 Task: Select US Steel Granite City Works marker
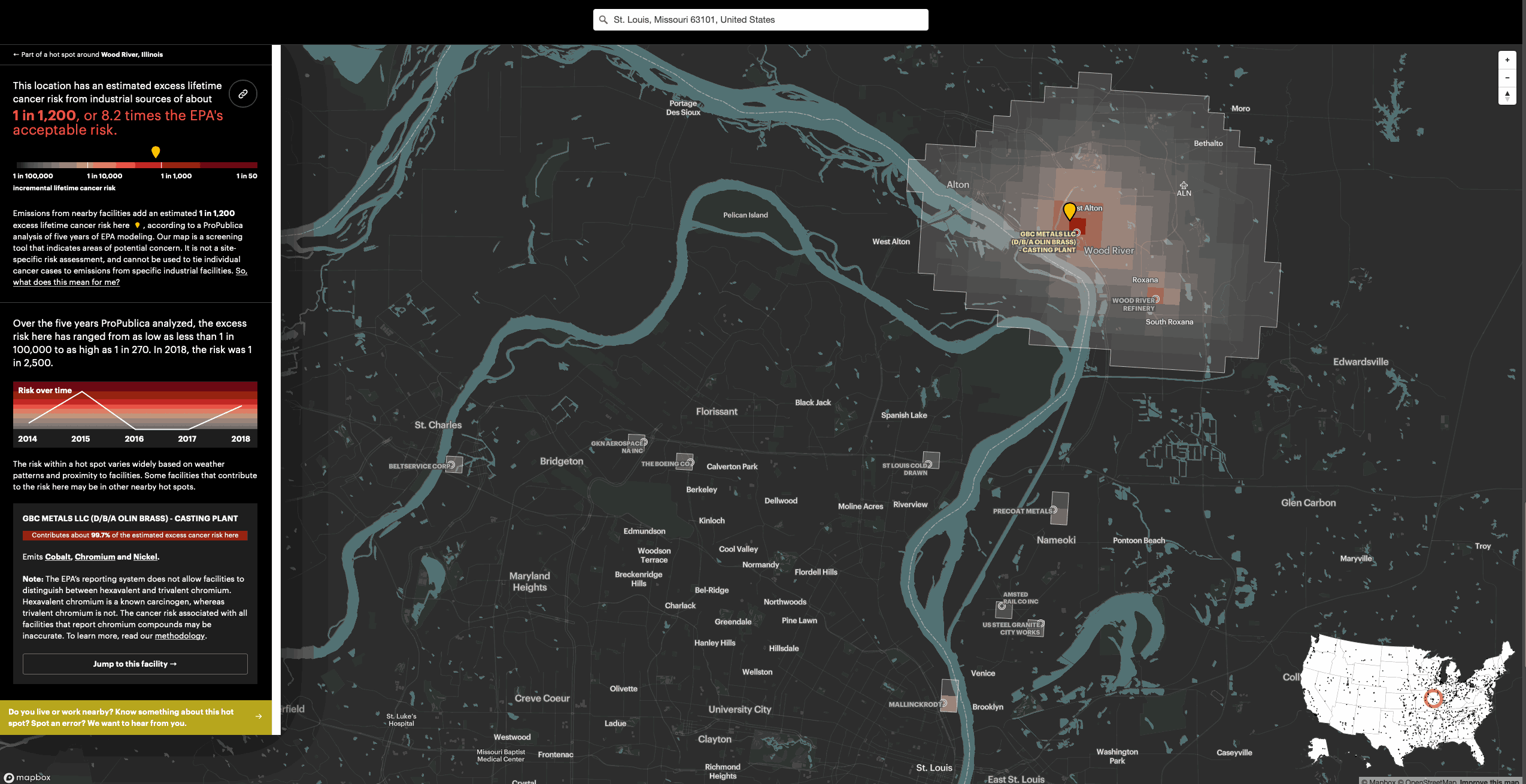click(1040, 624)
